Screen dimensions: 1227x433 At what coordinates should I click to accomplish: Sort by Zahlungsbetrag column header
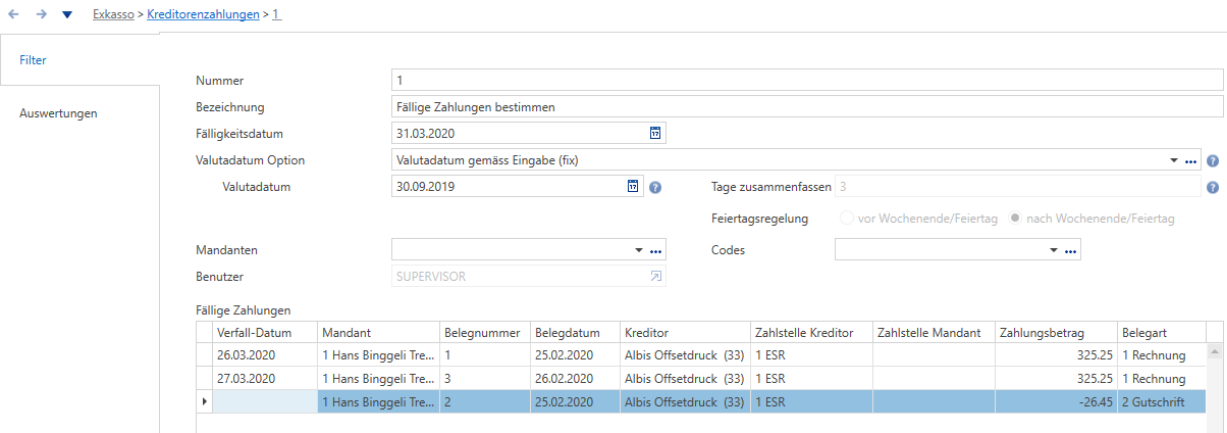pyautogui.click(x=1057, y=332)
